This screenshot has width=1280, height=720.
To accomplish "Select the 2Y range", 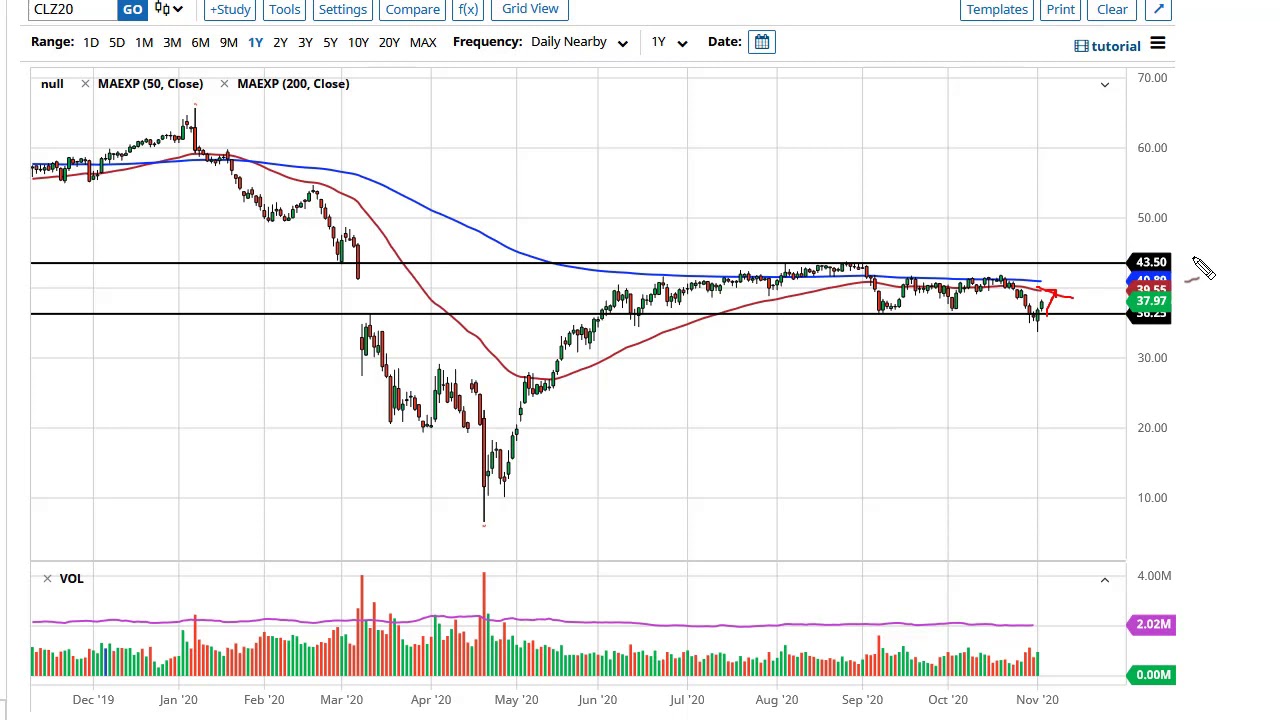I will (280, 42).
